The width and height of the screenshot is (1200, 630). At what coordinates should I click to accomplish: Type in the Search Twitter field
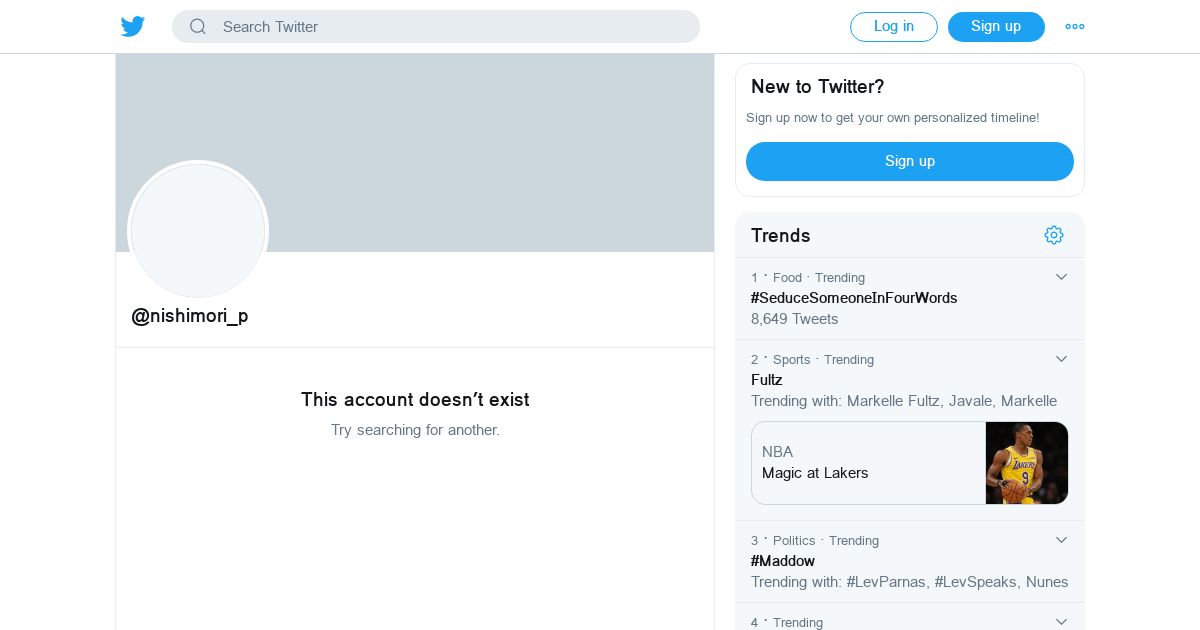[x=450, y=27]
